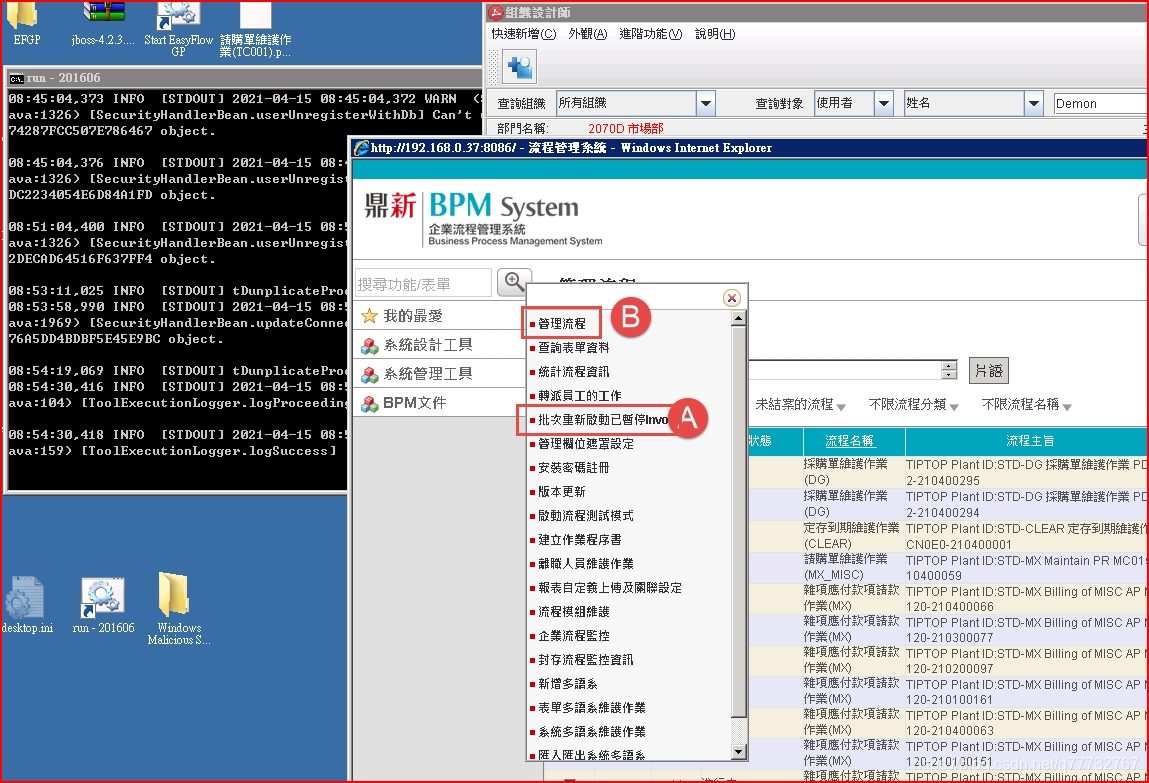Select 新增多語系 menu entry
The width and height of the screenshot is (1149, 783).
568,683
